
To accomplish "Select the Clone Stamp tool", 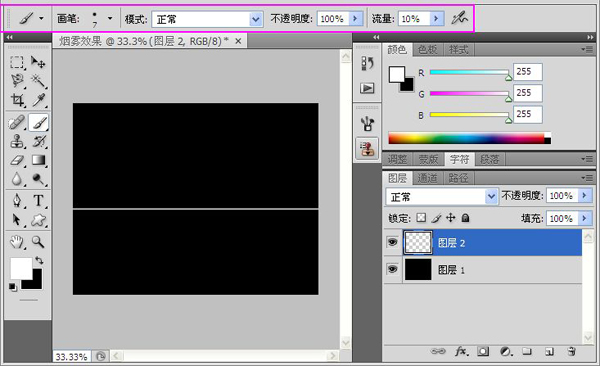I will (17, 141).
